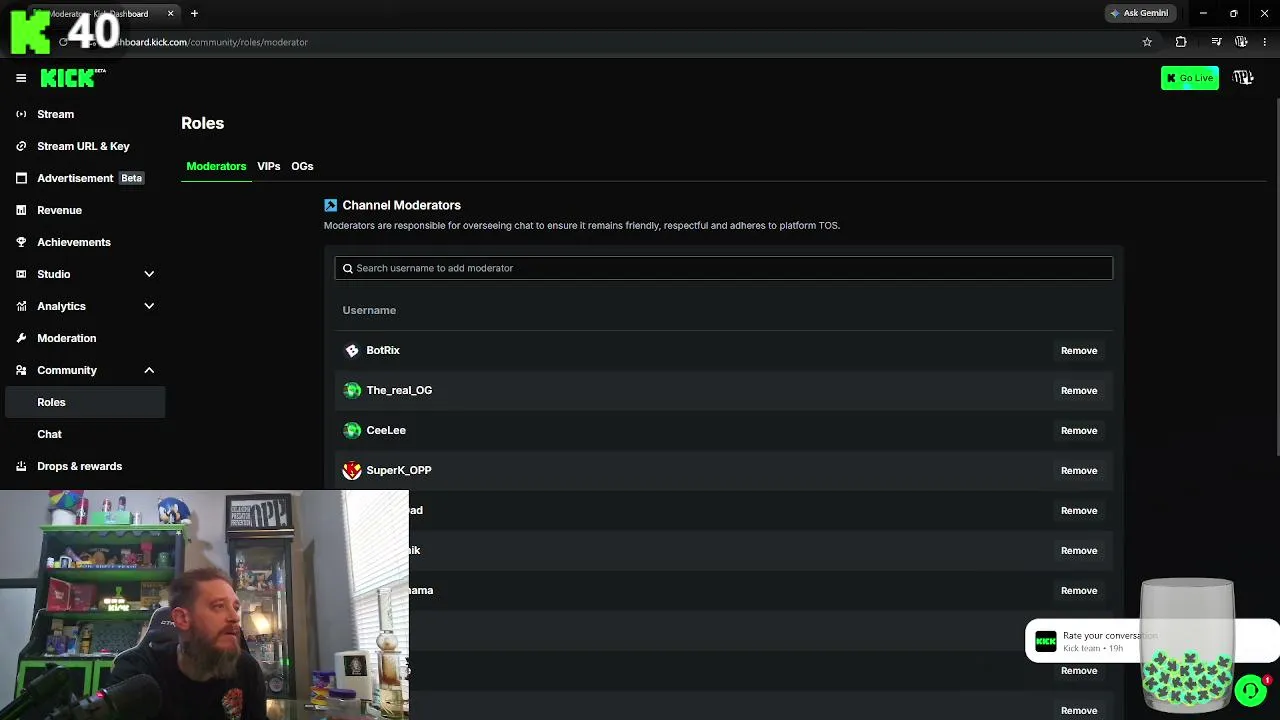
Task: Open the Stream URL & Key page
Action: point(83,146)
